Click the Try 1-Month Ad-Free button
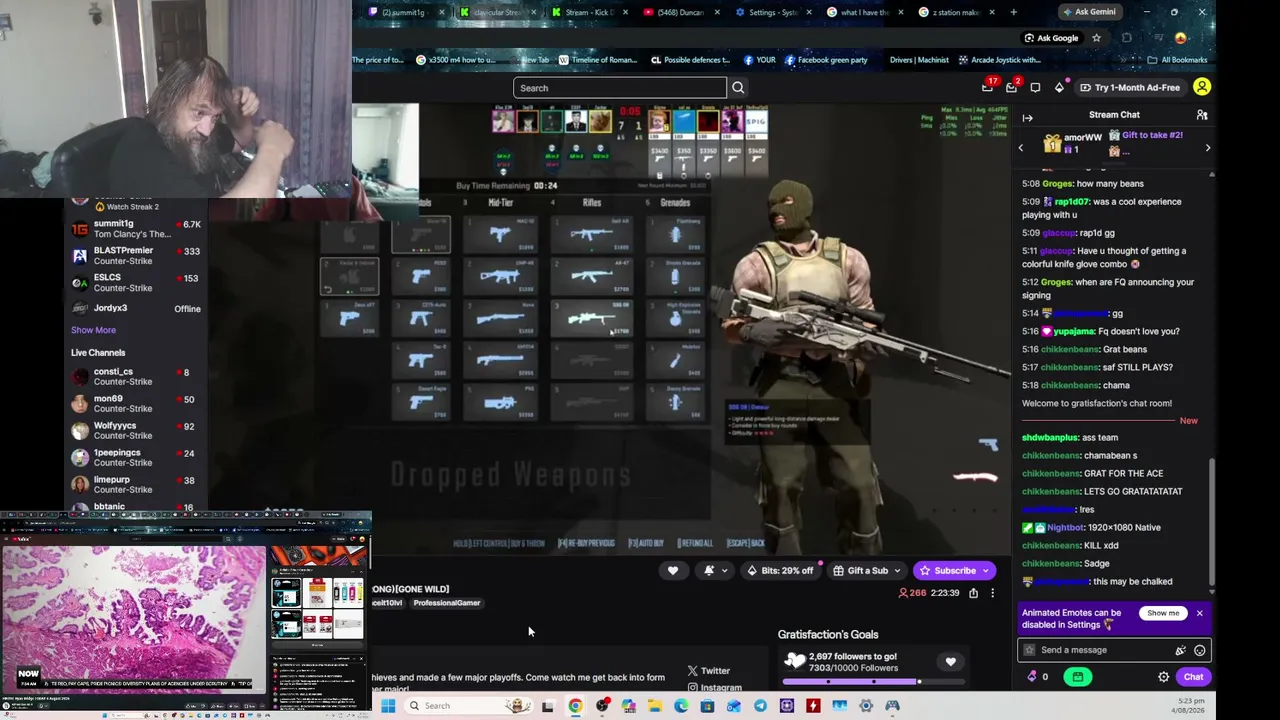Image resolution: width=1280 pixels, height=720 pixels. pos(1129,87)
